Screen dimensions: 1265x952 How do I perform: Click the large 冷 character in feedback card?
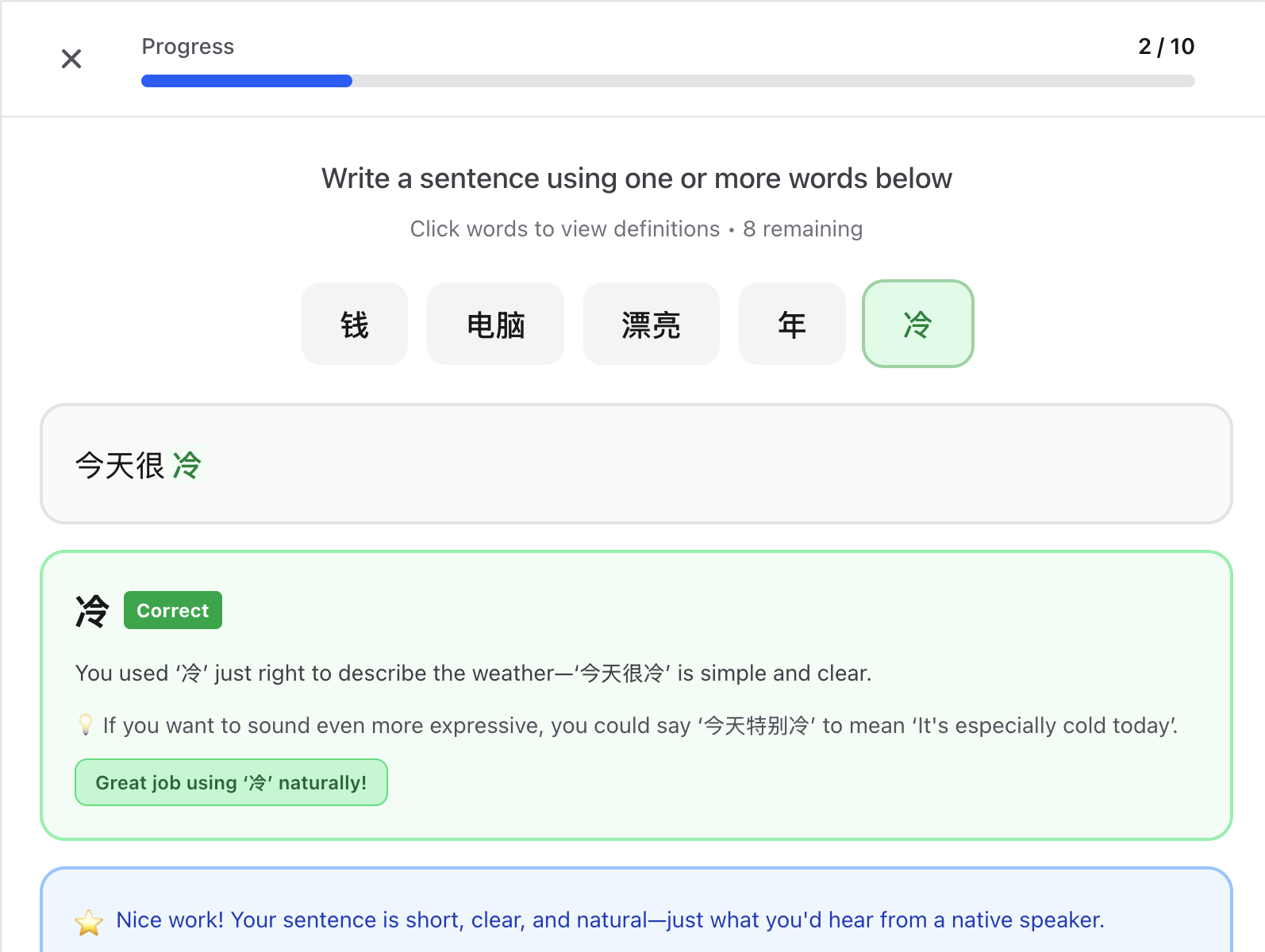point(92,611)
